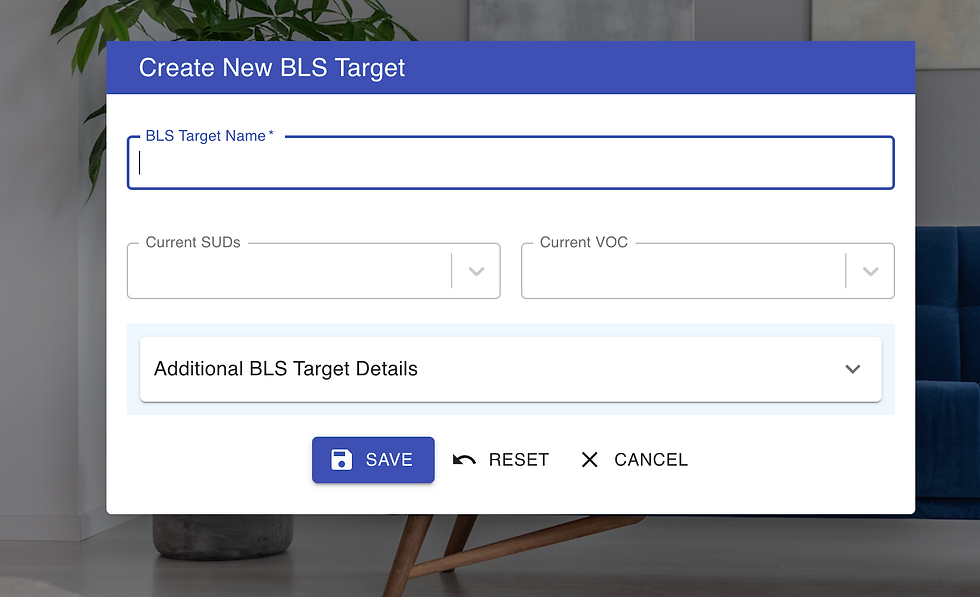Screen dimensions: 980x597
Task: Click the Current SUDs field label
Action: (x=193, y=242)
